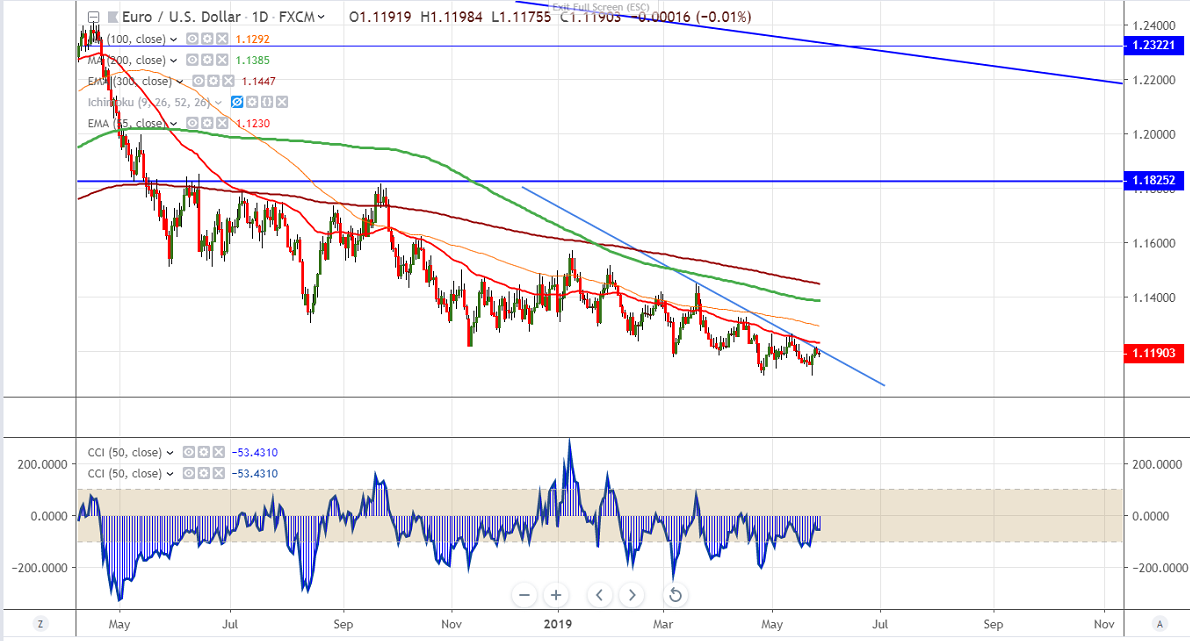The width and height of the screenshot is (1190, 641).
Task: Click the flag icon beside Euro / U.S. Dollar
Action: (x=112, y=17)
